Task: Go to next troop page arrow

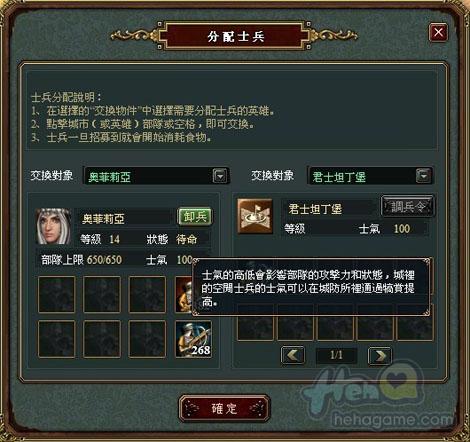Action: tap(380, 356)
